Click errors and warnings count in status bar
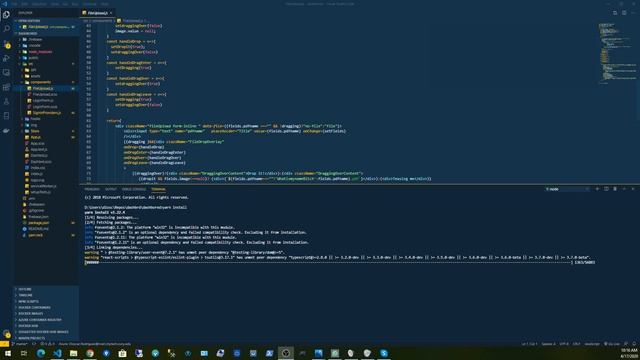 click(47, 344)
